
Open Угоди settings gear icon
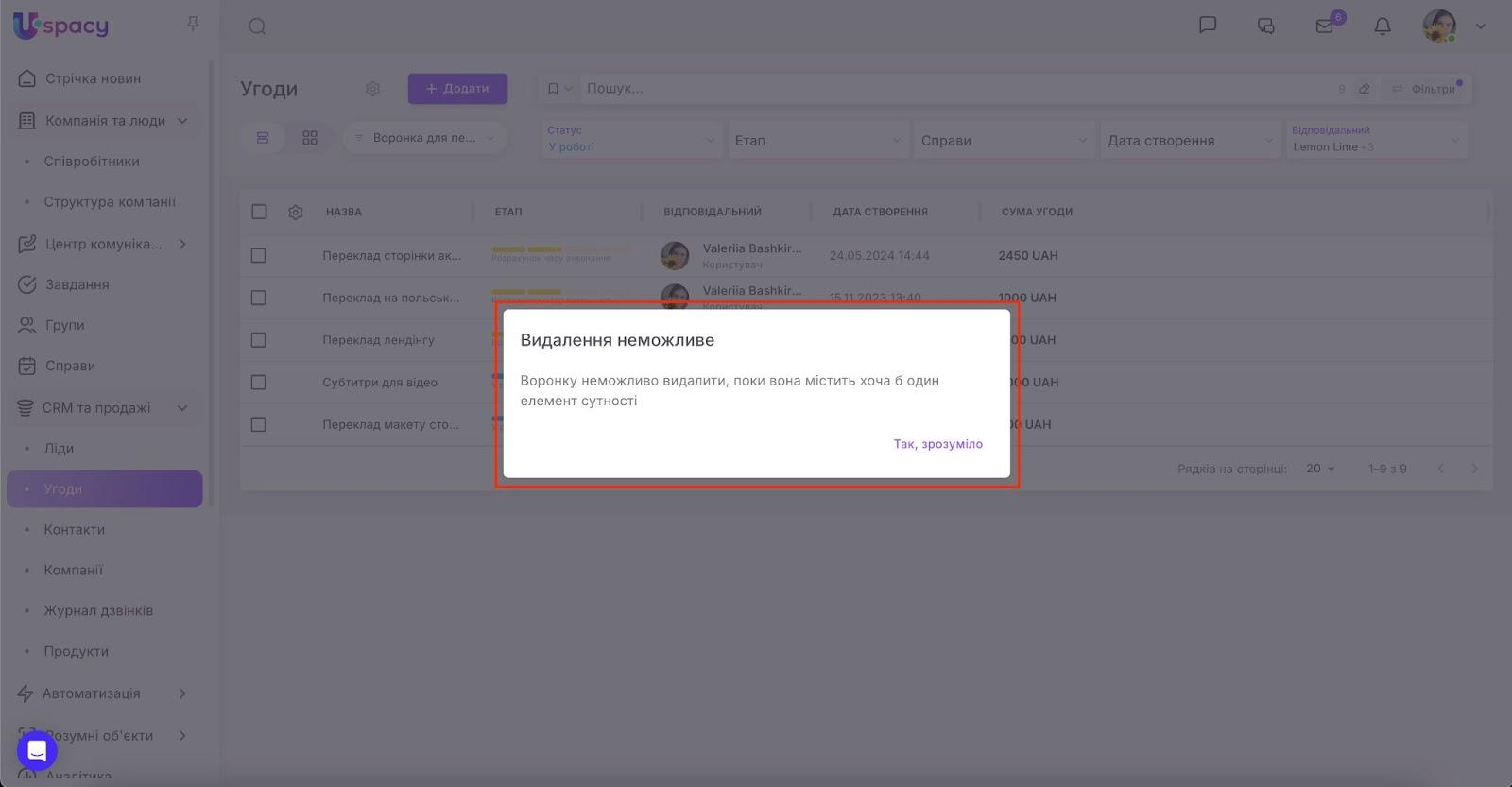click(373, 89)
